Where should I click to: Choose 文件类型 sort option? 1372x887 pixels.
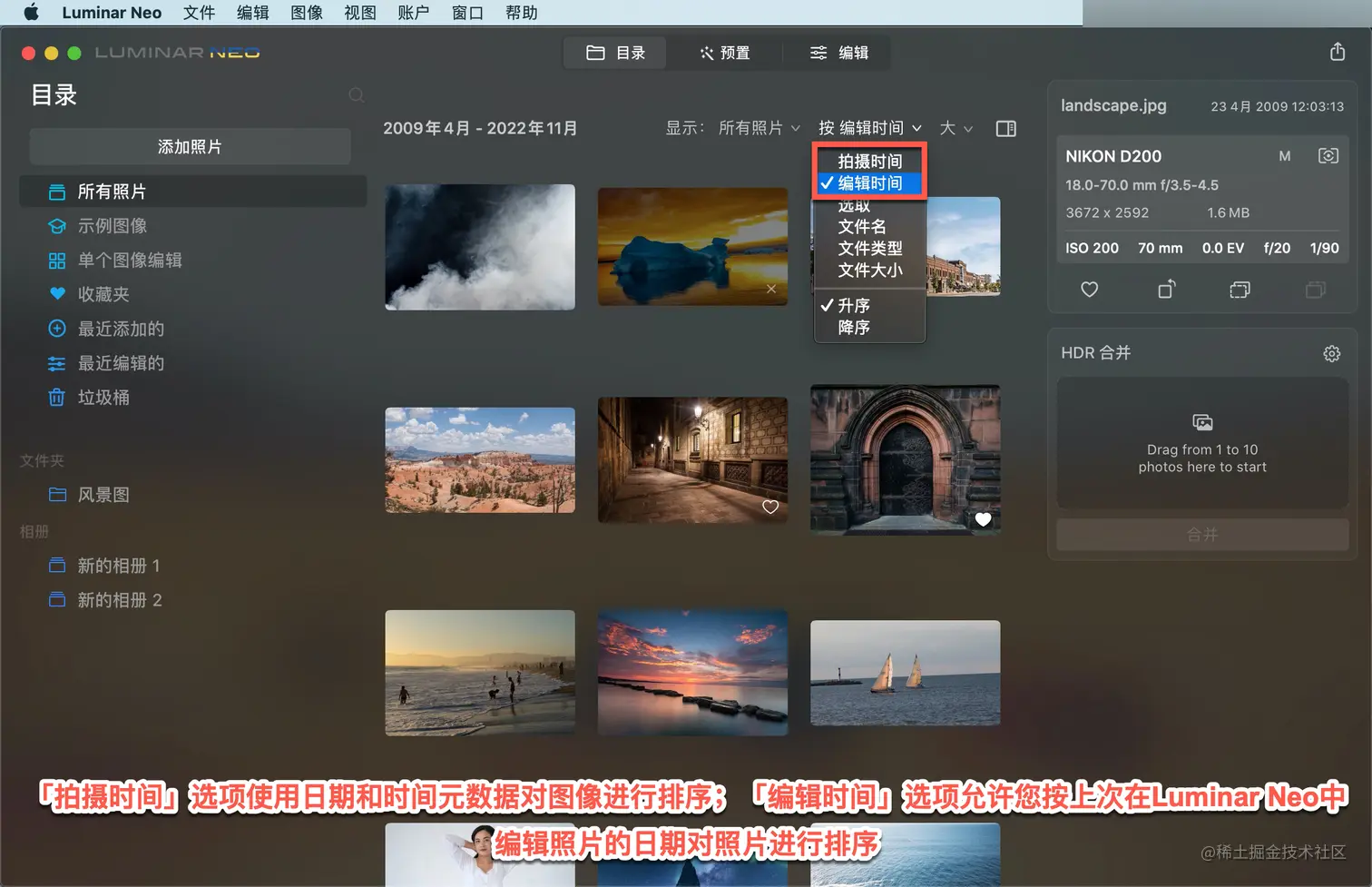point(869,248)
